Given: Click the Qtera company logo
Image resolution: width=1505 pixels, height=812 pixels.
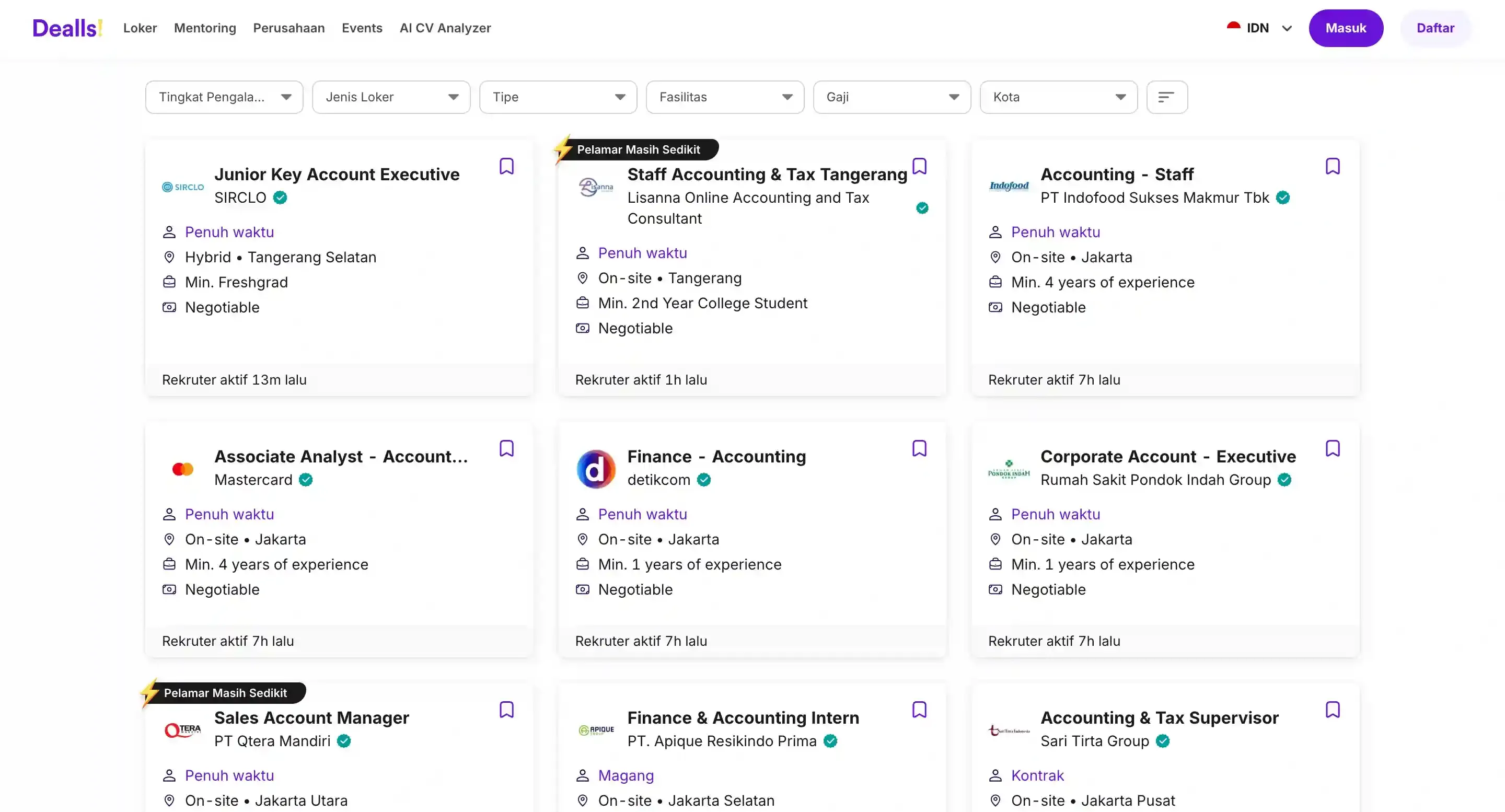Looking at the screenshot, I should click(183, 730).
